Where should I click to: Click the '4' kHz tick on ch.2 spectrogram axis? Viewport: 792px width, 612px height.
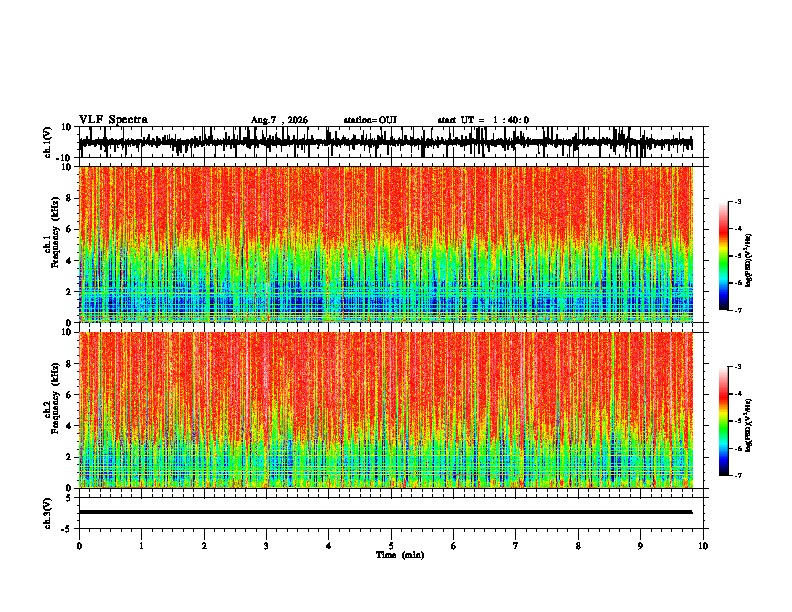pos(70,426)
